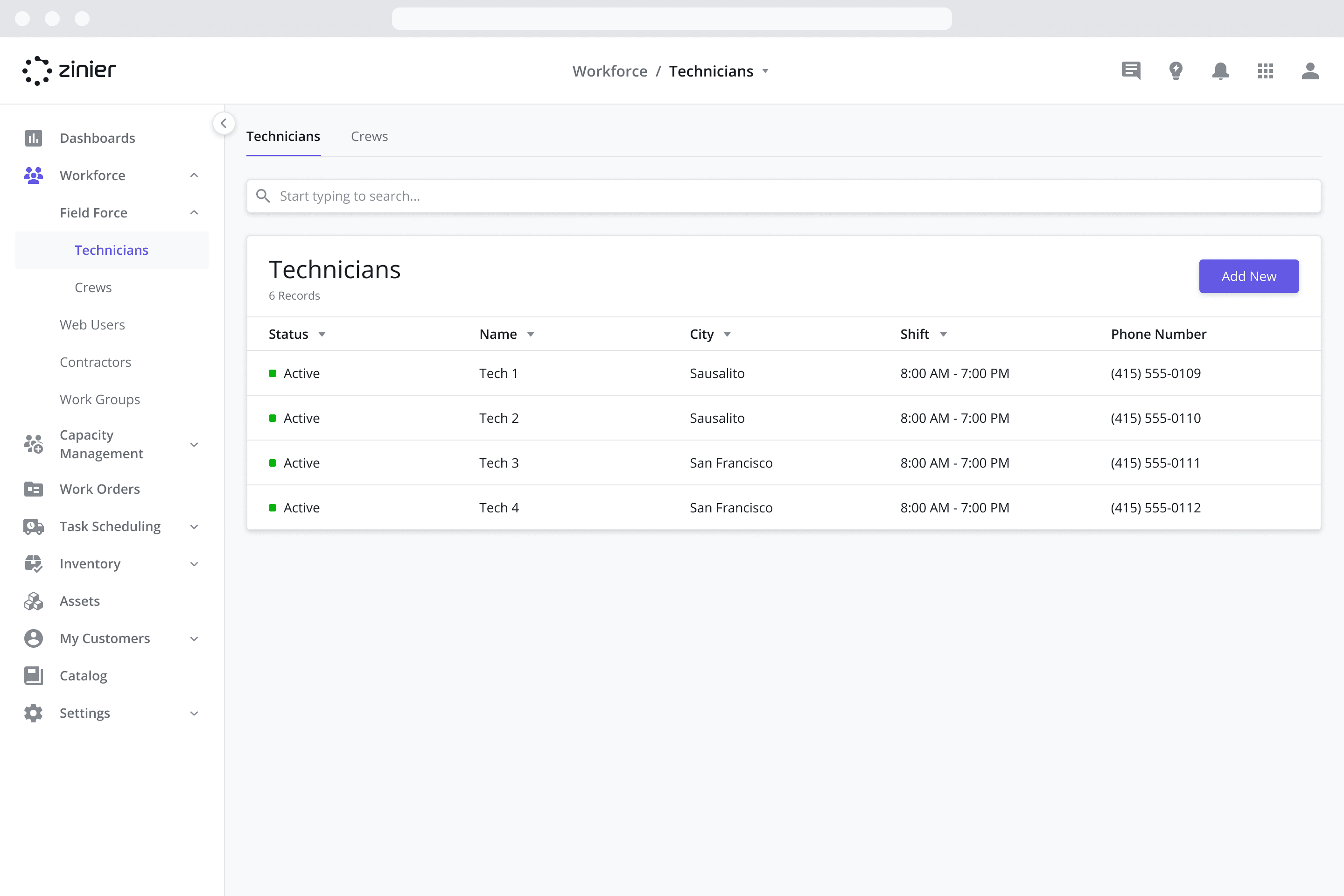This screenshot has height=896, width=1344.
Task: Click San Francisco in Tech 3 row
Action: click(x=731, y=463)
